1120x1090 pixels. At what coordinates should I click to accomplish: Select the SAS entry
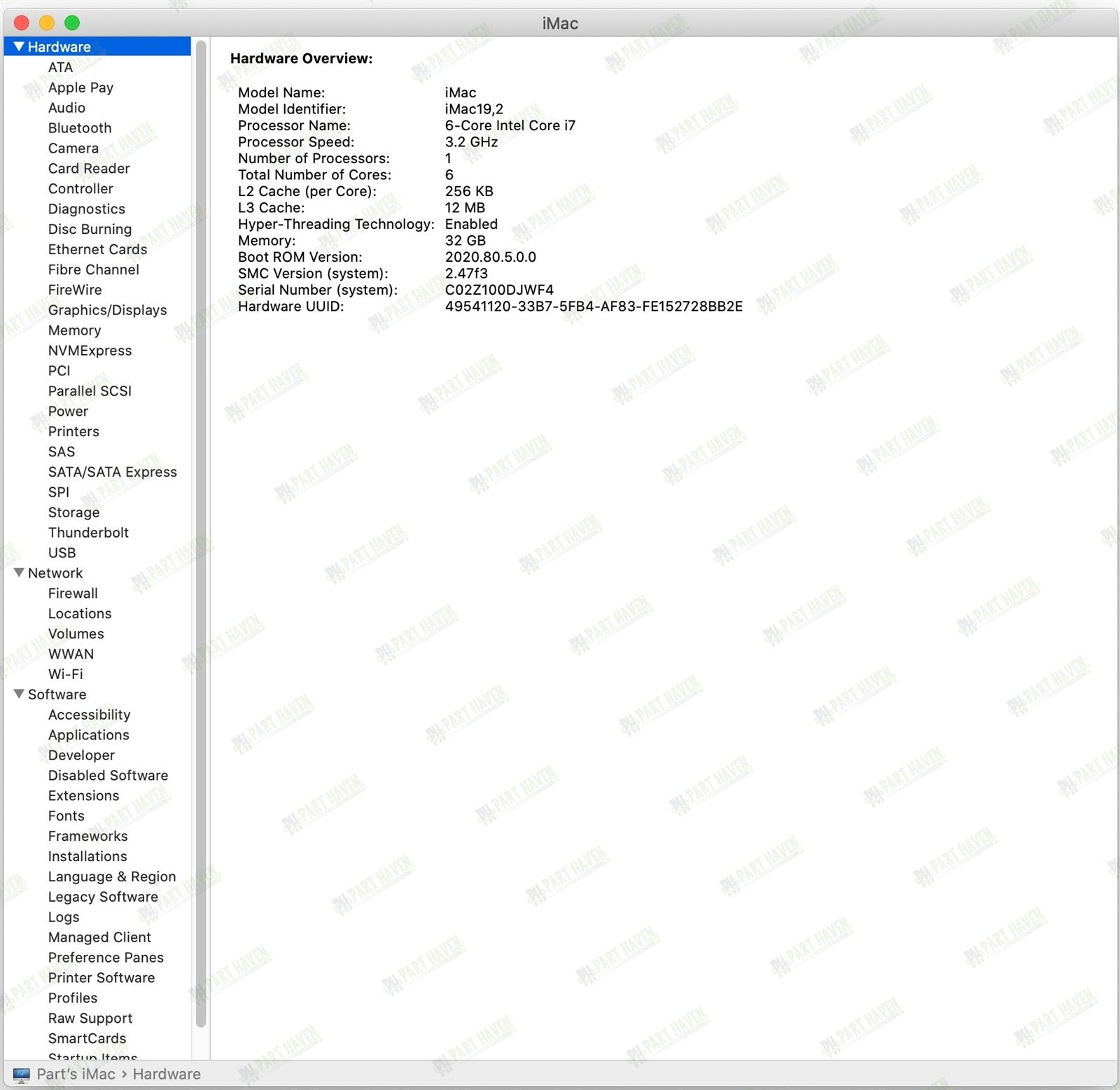(x=62, y=452)
